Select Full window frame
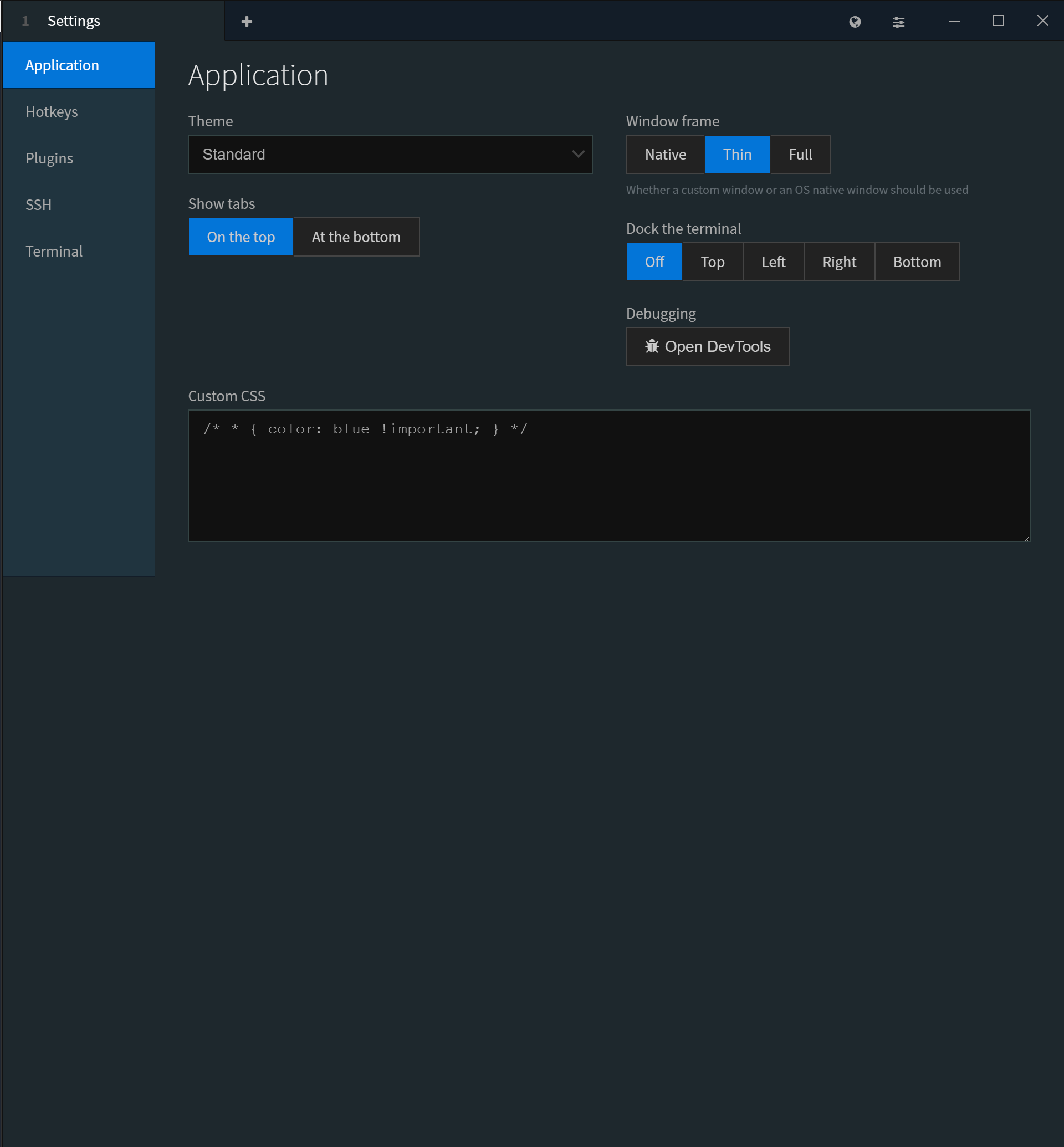This screenshot has width=1064, height=1147. [800, 154]
